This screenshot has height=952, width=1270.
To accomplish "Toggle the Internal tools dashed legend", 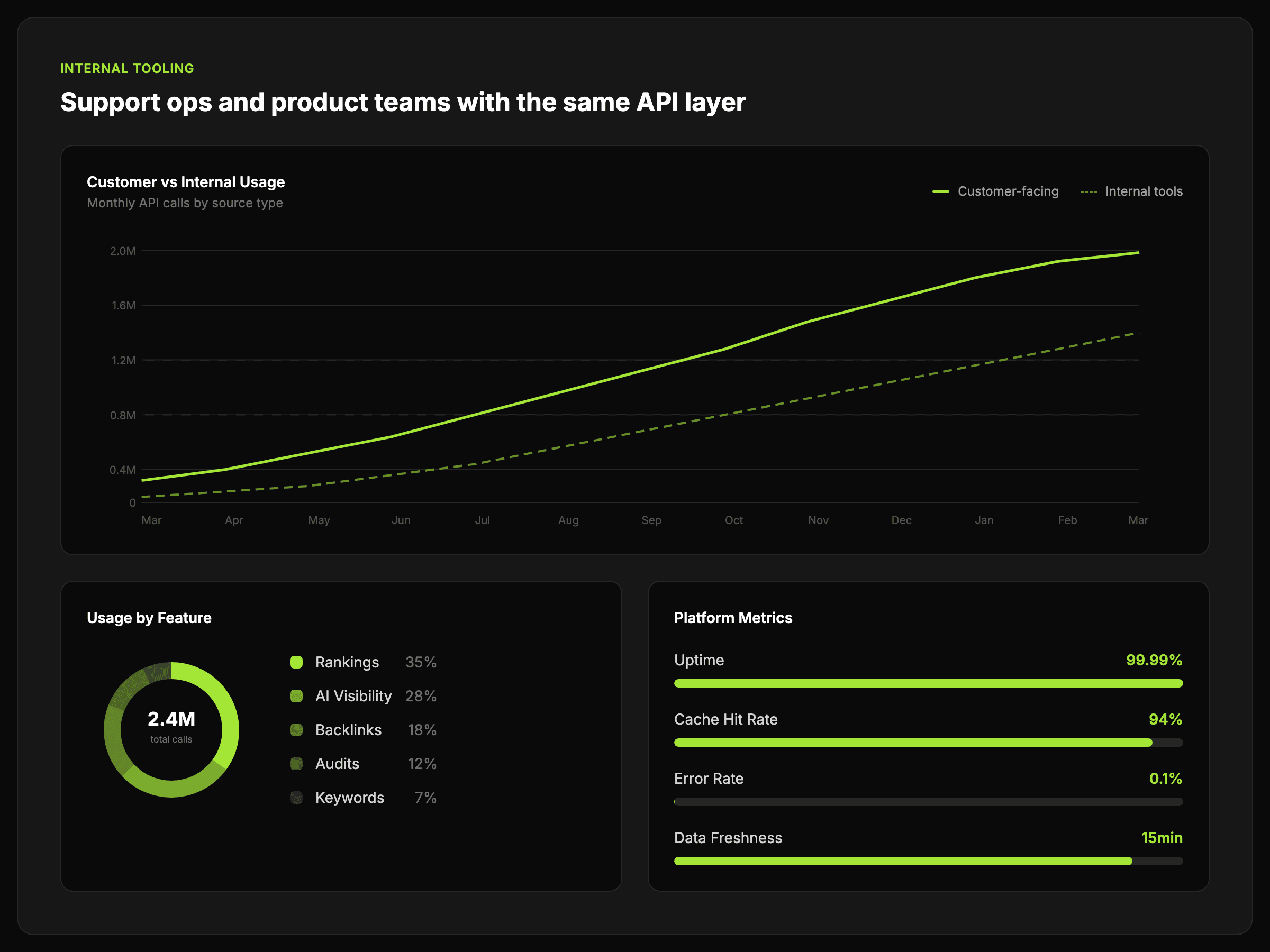I will [1088, 191].
